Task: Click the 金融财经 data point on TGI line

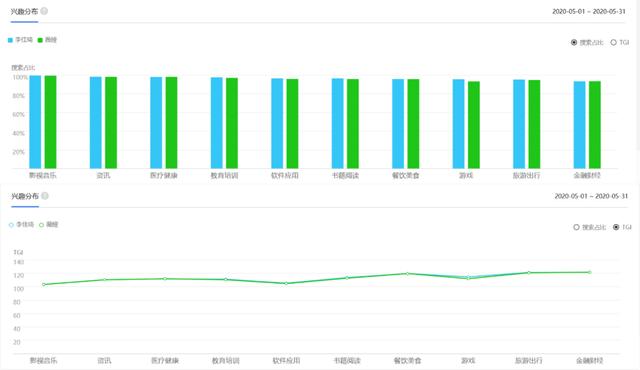Action: pos(589,272)
